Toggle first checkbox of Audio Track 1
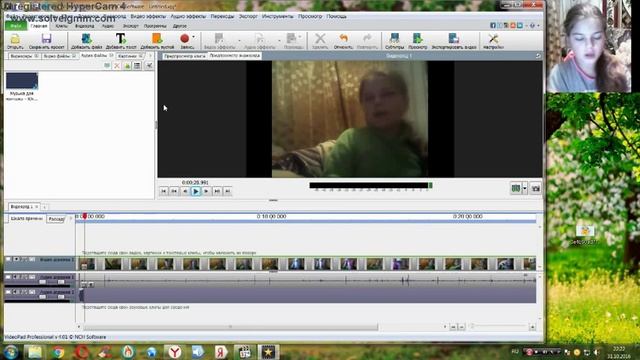This screenshot has height=360, width=640. click(8, 277)
